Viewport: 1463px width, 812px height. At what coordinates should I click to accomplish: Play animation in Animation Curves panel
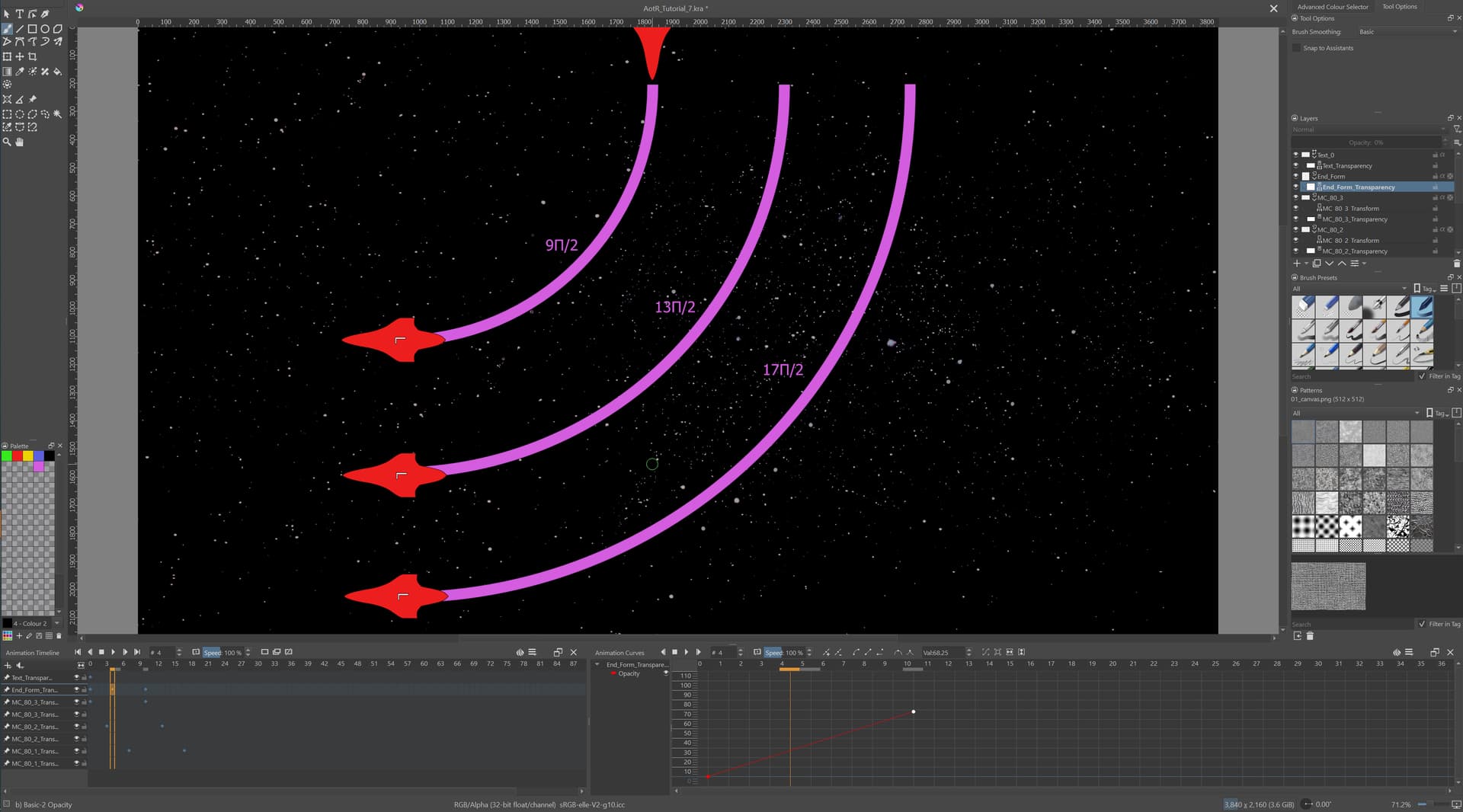[687, 652]
